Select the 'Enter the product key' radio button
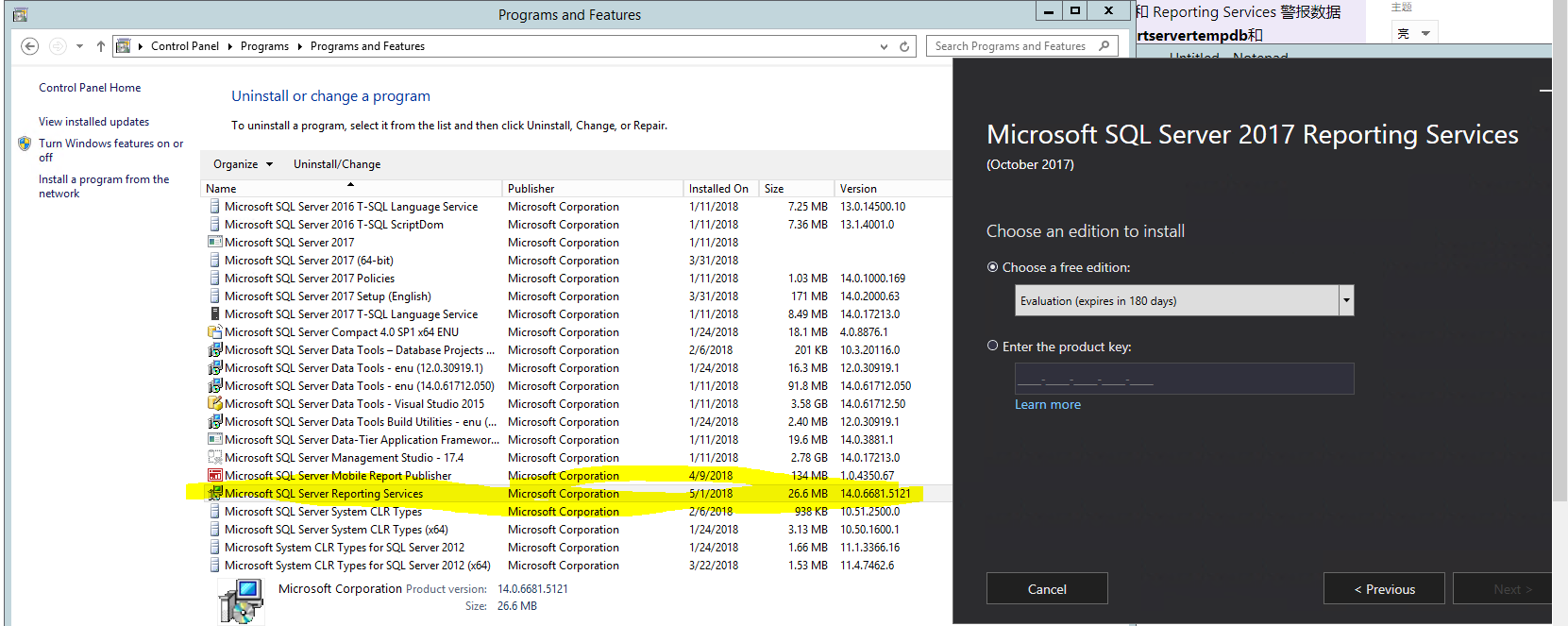This screenshot has height=626, width=1568. point(992,346)
